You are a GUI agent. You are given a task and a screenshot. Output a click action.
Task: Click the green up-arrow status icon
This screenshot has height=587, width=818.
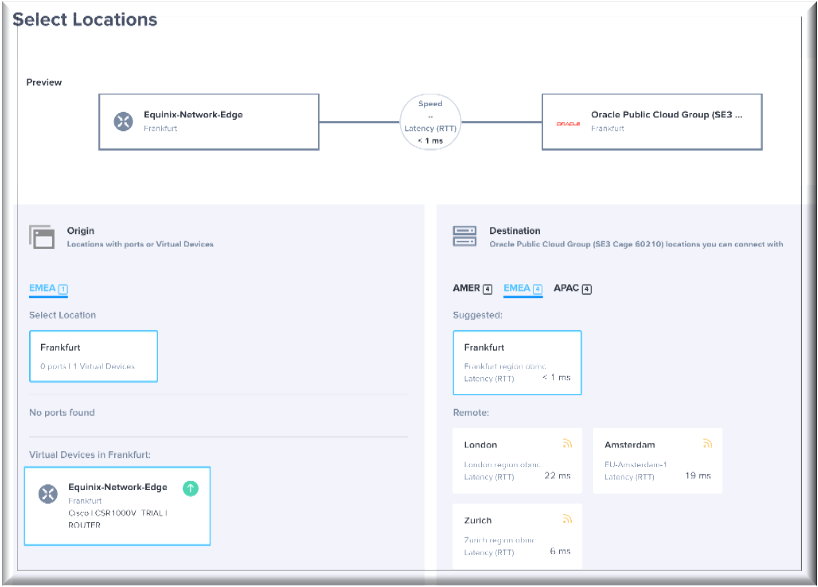(191, 488)
